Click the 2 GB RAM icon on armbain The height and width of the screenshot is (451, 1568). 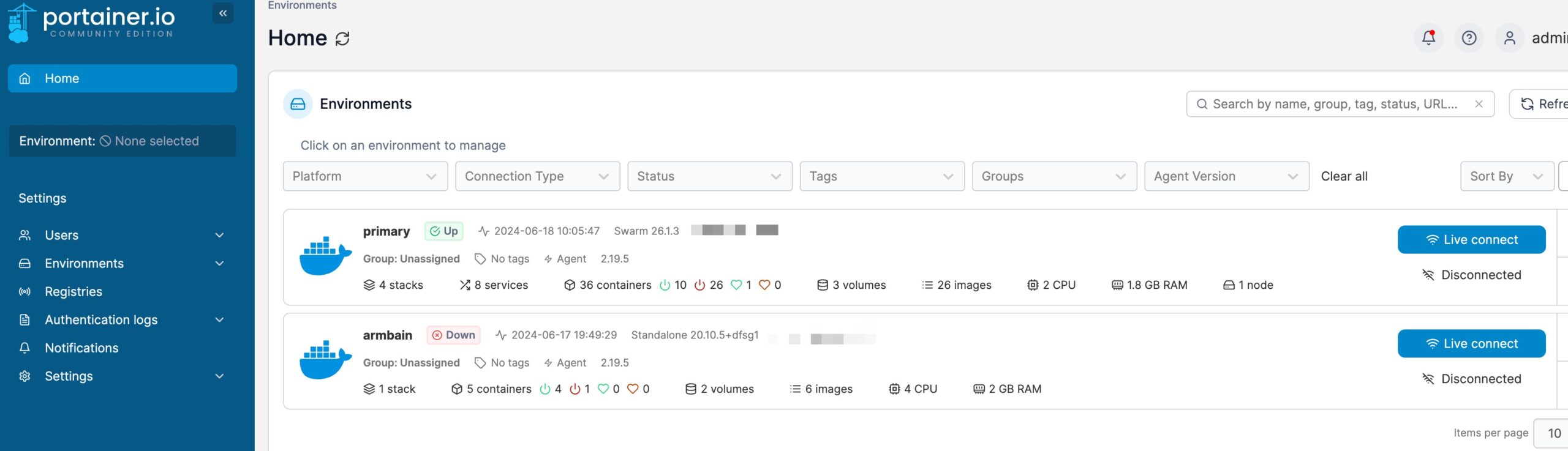click(979, 389)
